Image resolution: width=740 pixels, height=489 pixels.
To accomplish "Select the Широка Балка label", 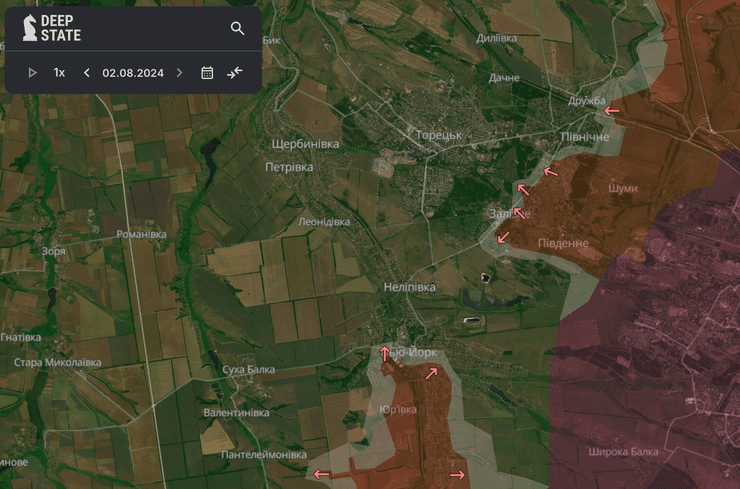I will pyautogui.click(x=625, y=452).
